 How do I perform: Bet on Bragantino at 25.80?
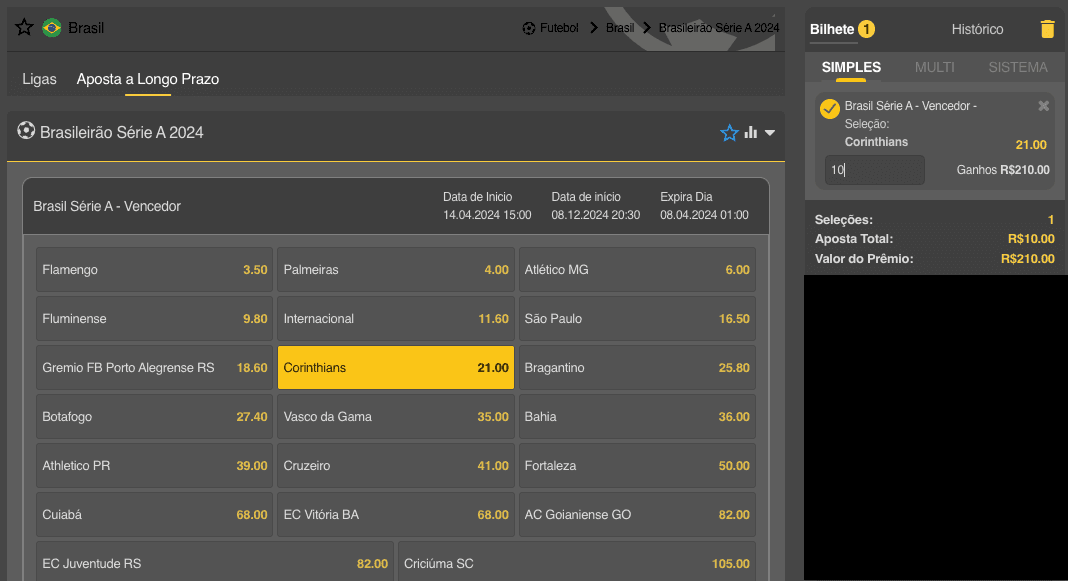tap(638, 368)
